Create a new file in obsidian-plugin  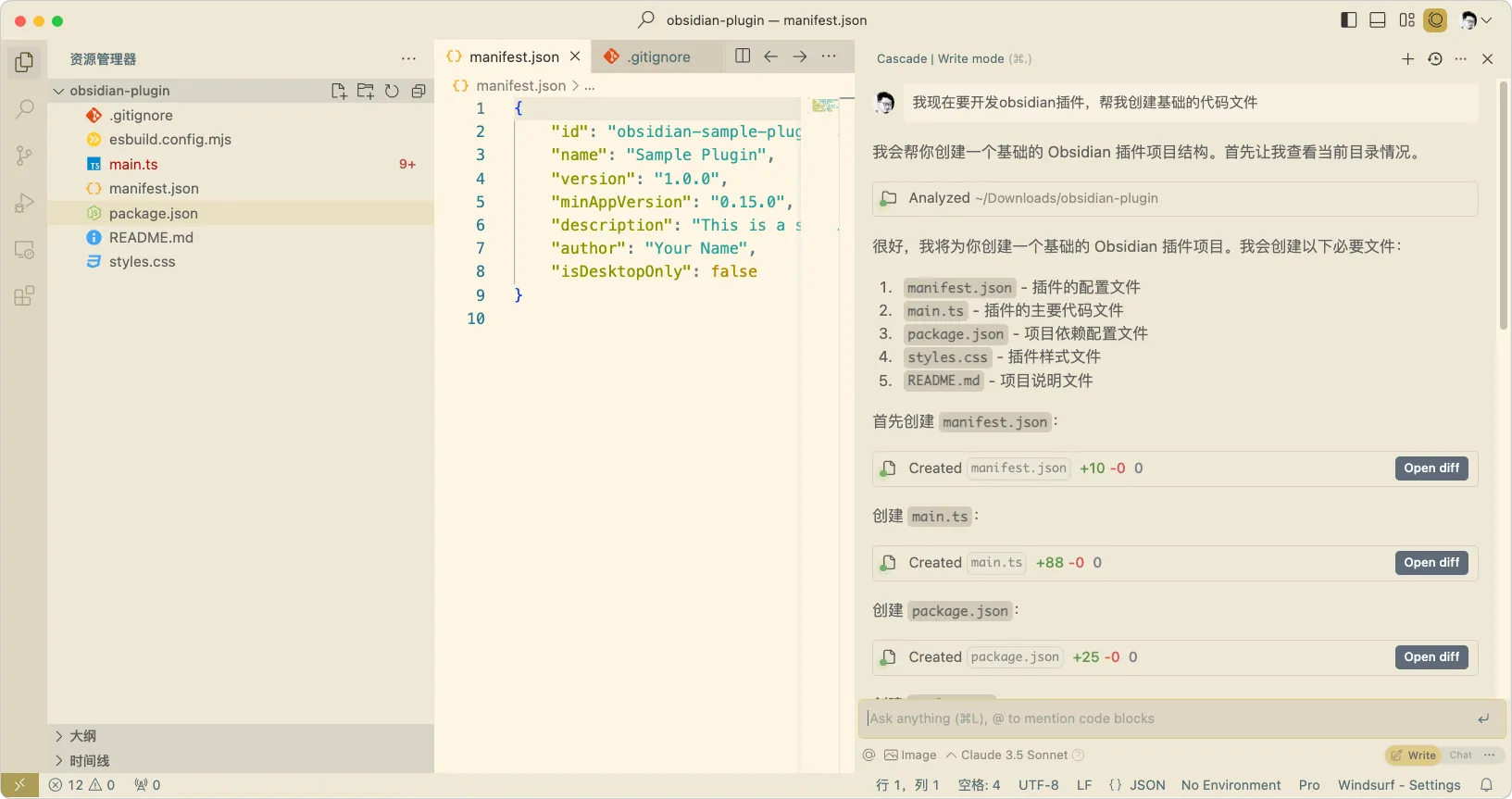339,91
